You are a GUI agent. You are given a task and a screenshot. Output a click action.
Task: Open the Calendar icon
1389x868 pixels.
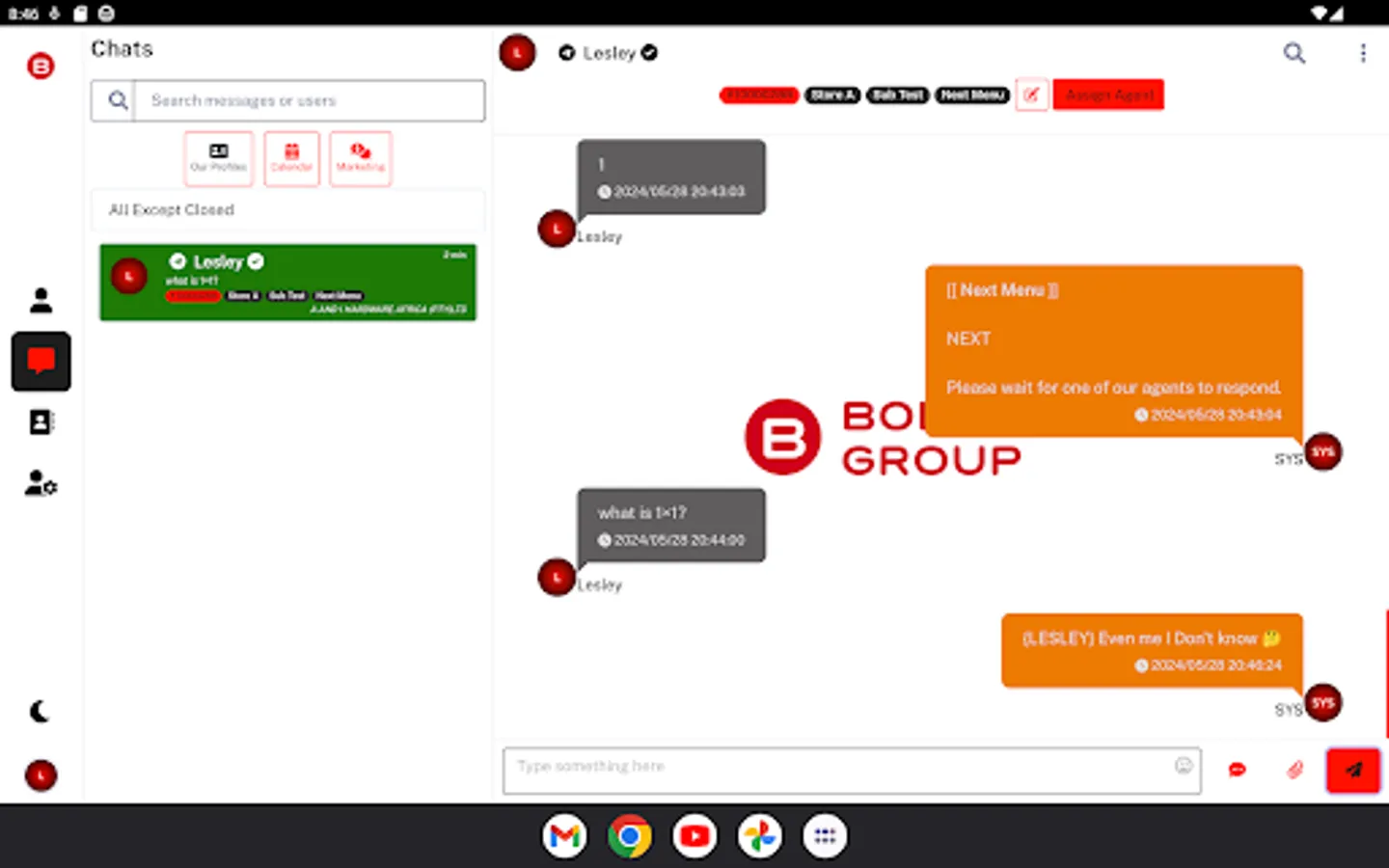coord(290,158)
